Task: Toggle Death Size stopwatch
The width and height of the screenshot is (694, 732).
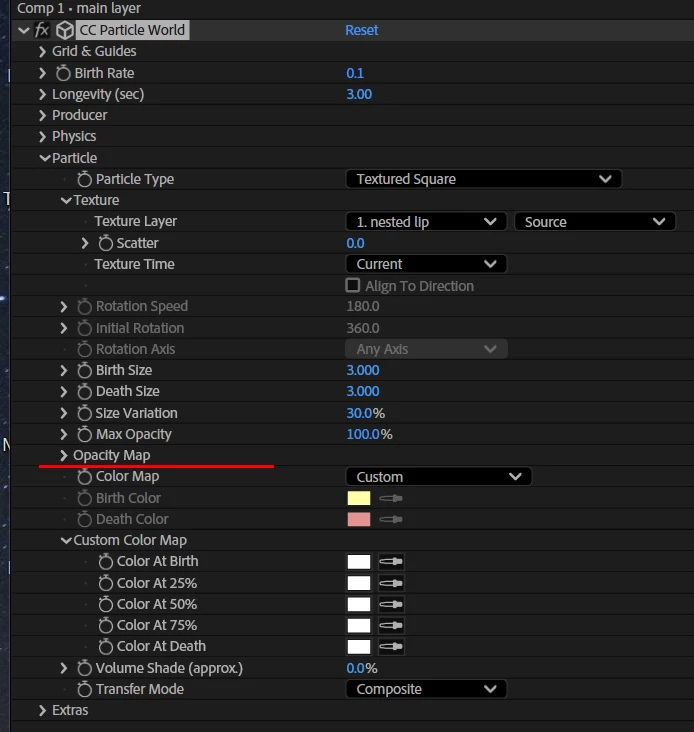Action: tap(84, 392)
